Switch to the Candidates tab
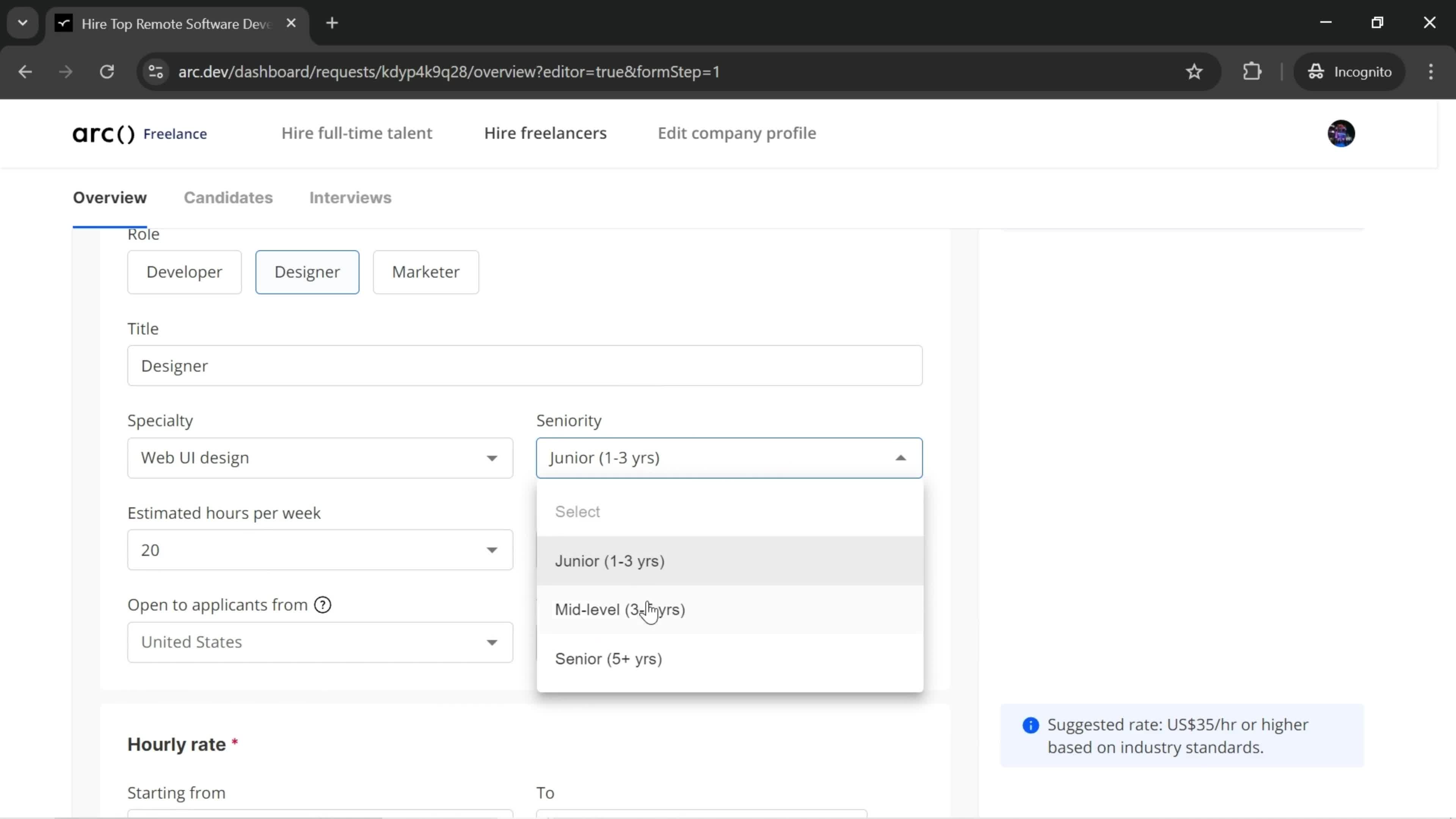Viewport: 1456px width, 819px height. 228,197
